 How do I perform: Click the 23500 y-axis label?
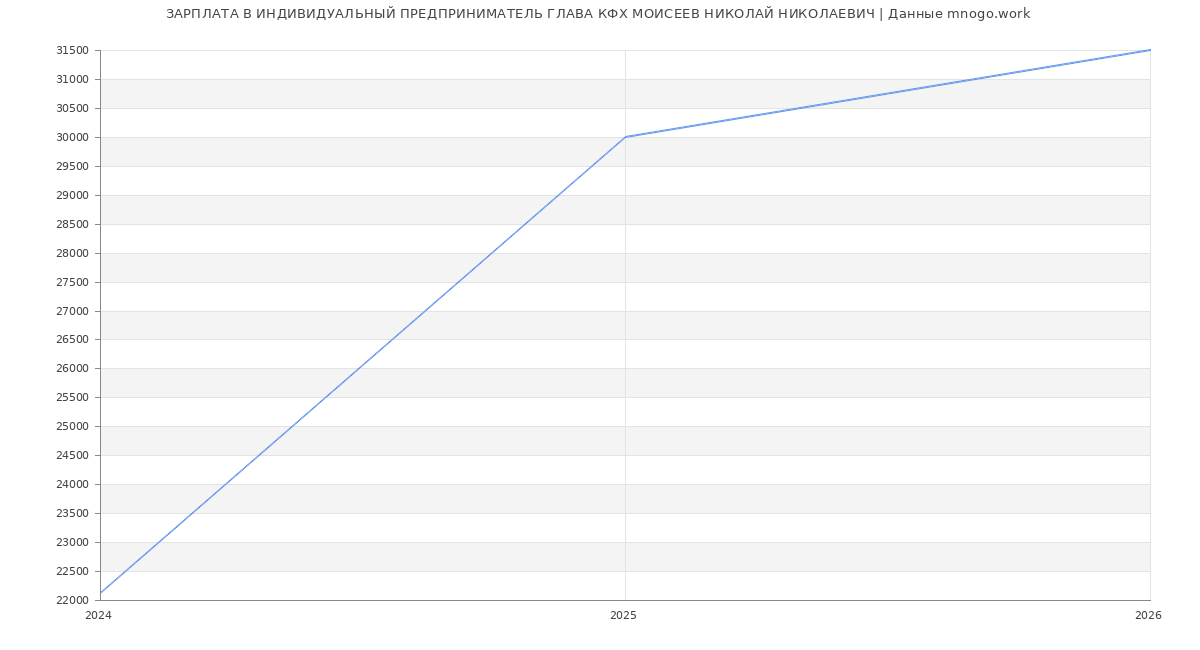pos(72,514)
